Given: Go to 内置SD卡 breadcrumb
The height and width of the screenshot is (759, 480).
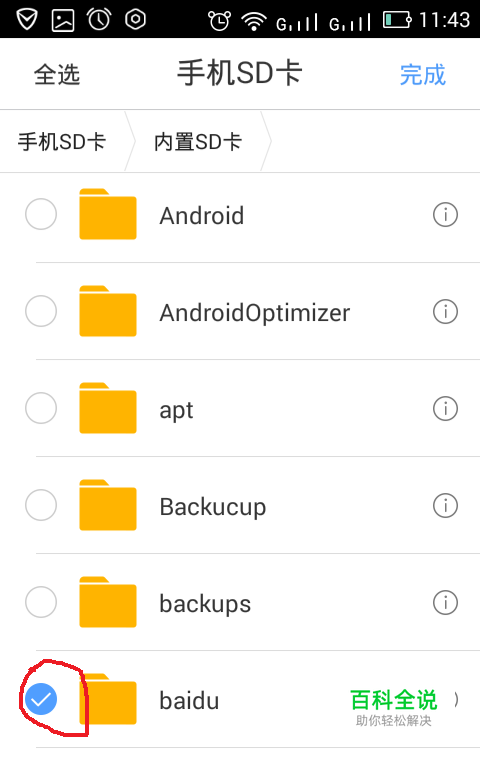Looking at the screenshot, I should point(198,142).
